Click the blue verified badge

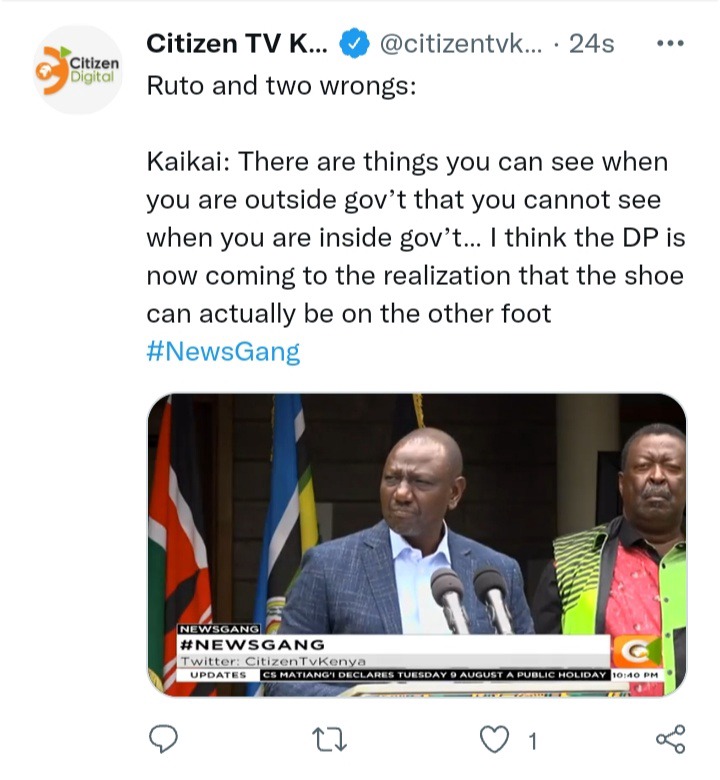click(x=354, y=44)
